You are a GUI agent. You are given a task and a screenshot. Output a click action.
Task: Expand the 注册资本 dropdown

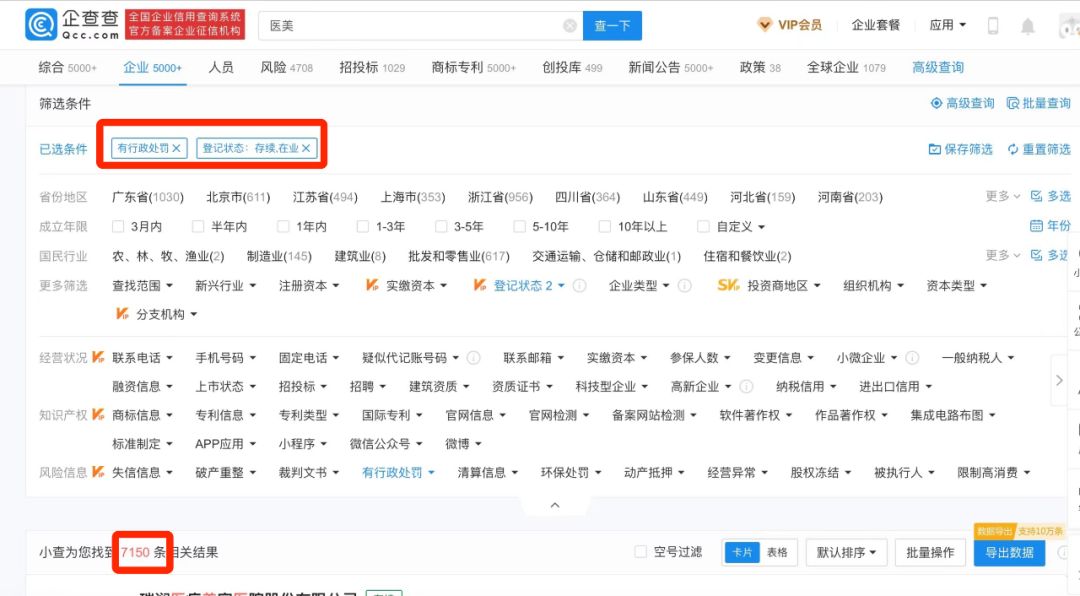click(x=308, y=286)
